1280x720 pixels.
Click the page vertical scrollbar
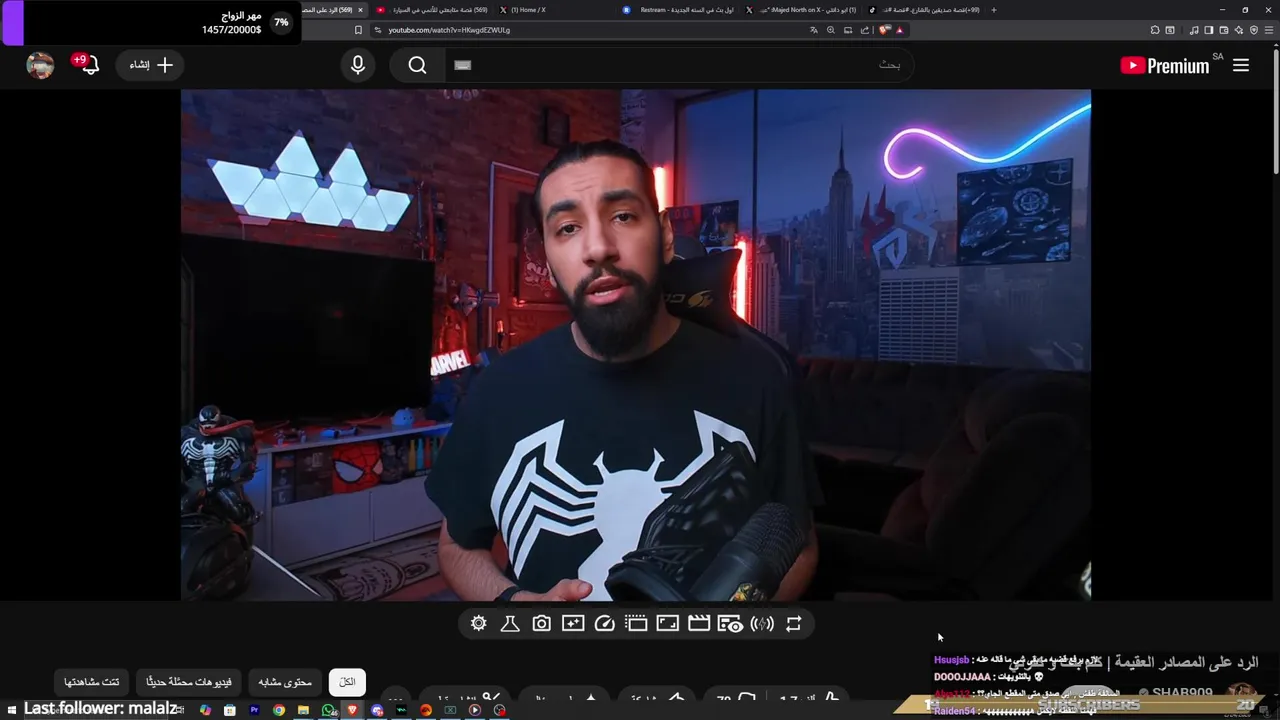point(1275,110)
